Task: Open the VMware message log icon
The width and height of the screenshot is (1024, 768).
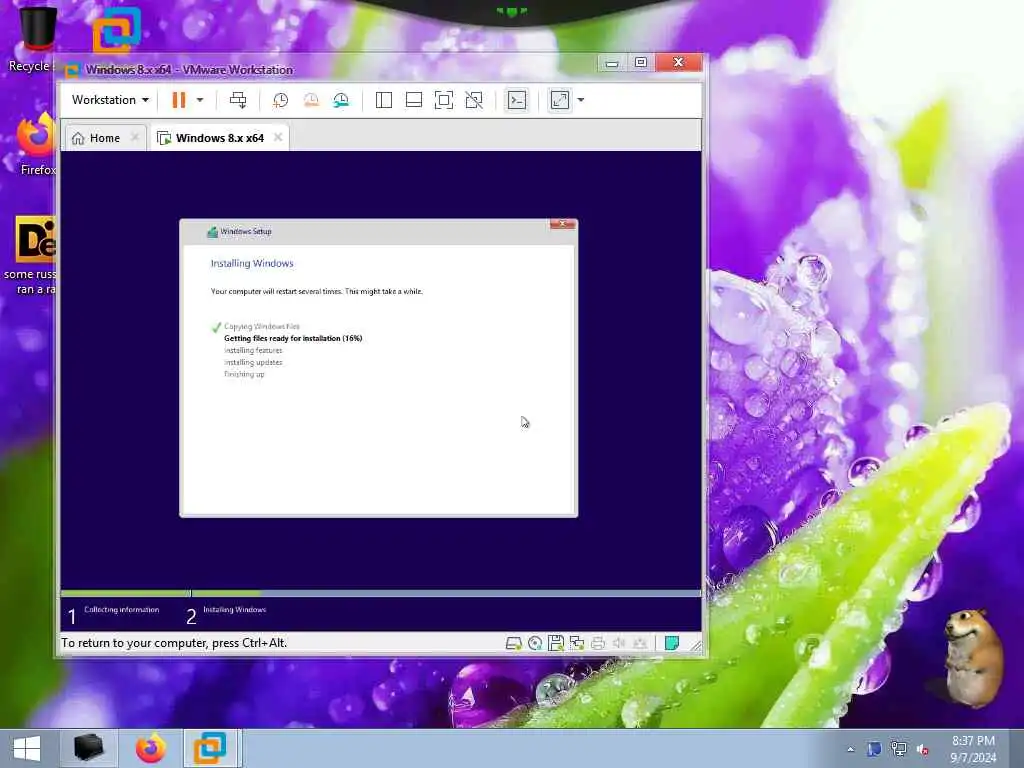Action: (671, 643)
